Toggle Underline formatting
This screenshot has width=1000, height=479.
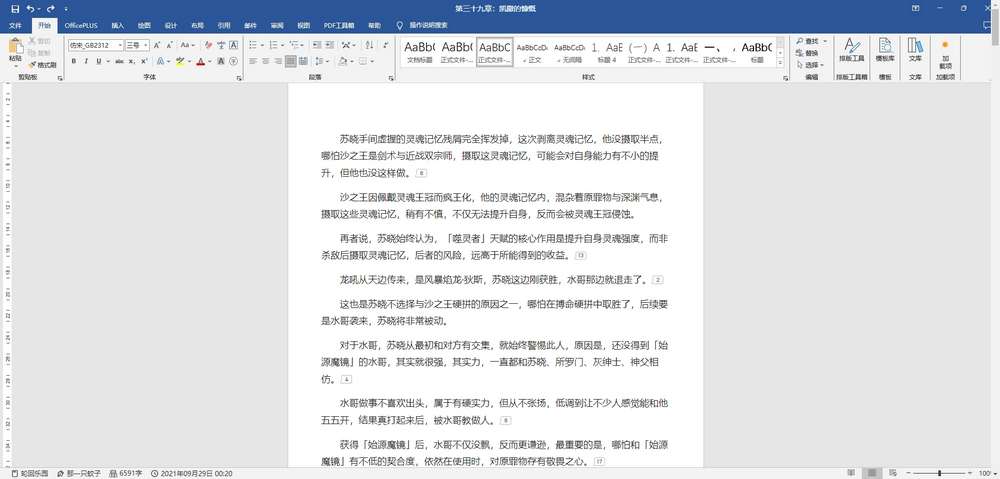98,61
